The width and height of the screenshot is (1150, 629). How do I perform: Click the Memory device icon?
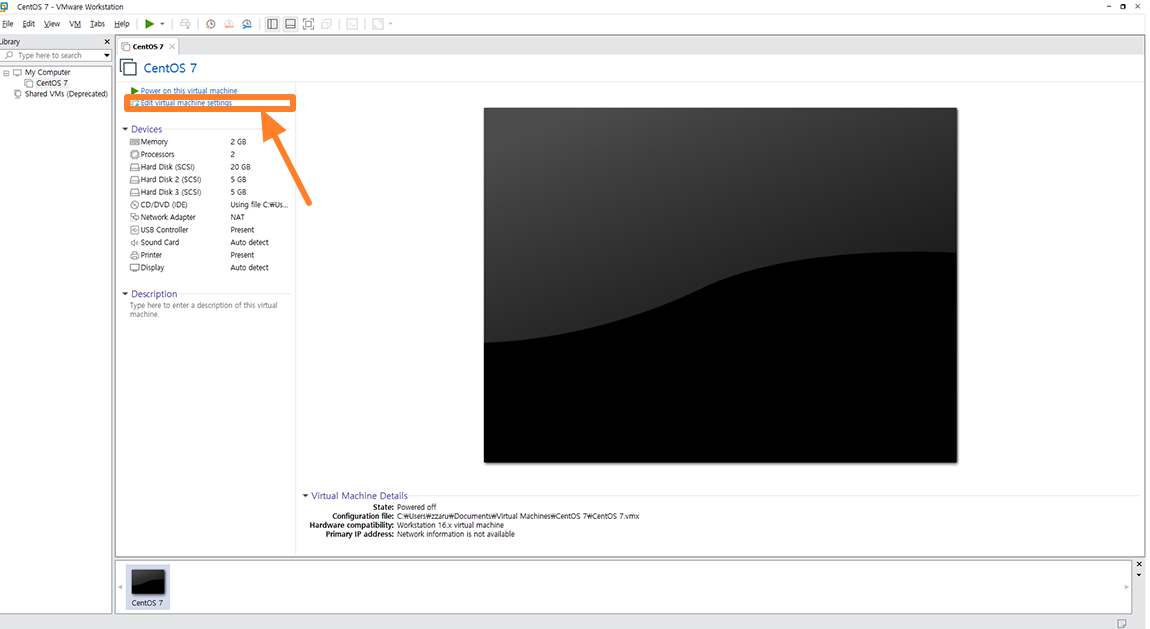pyautogui.click(x=134, y=142)
